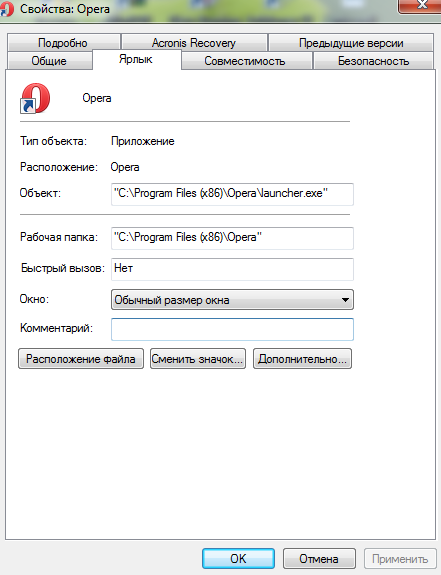This screenshot has width=441, height=575.
Task: Confirm with the OK button
Action: pos(238,558)
